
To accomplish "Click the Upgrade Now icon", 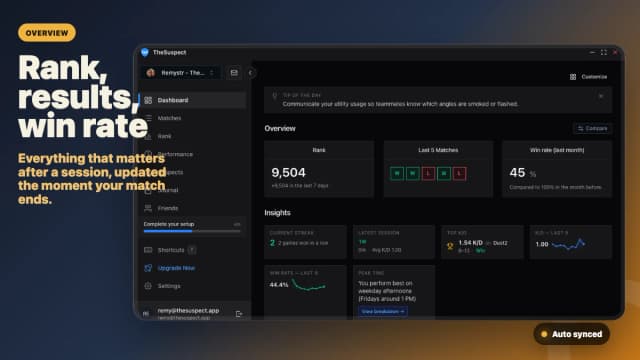I will click(x=148, y=268).
